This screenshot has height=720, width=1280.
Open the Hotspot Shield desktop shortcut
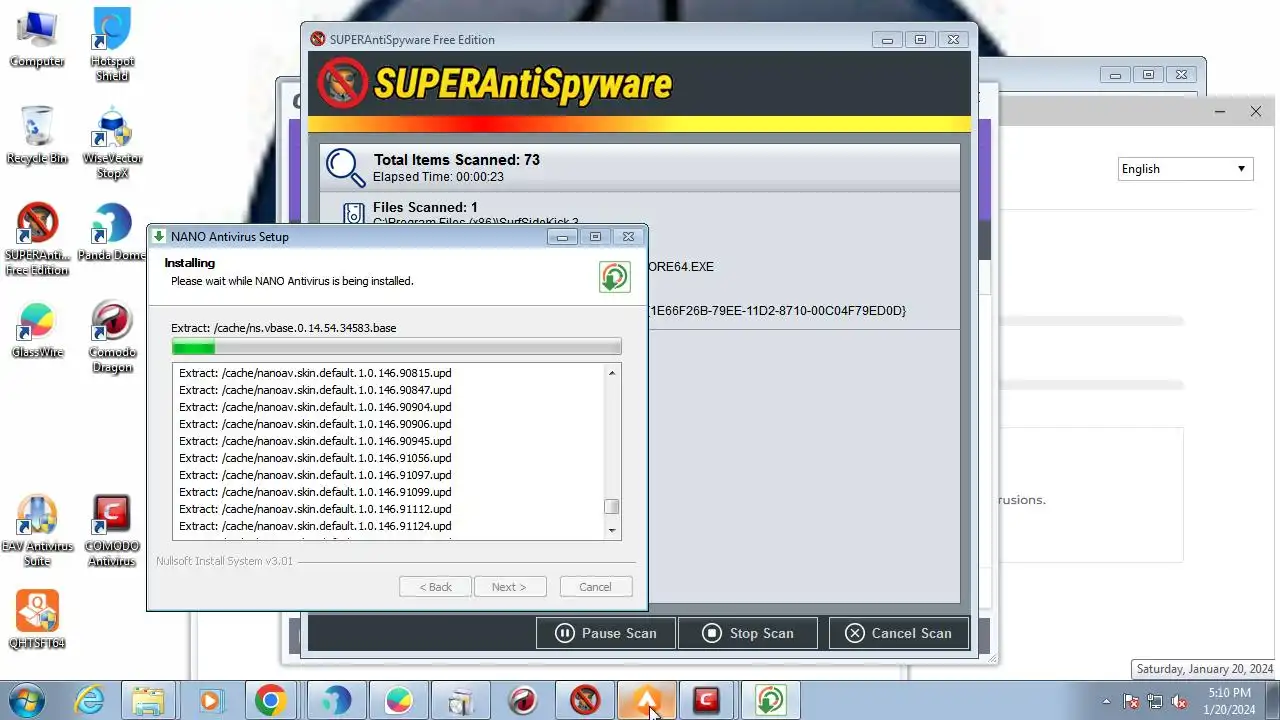click(112, 45)
